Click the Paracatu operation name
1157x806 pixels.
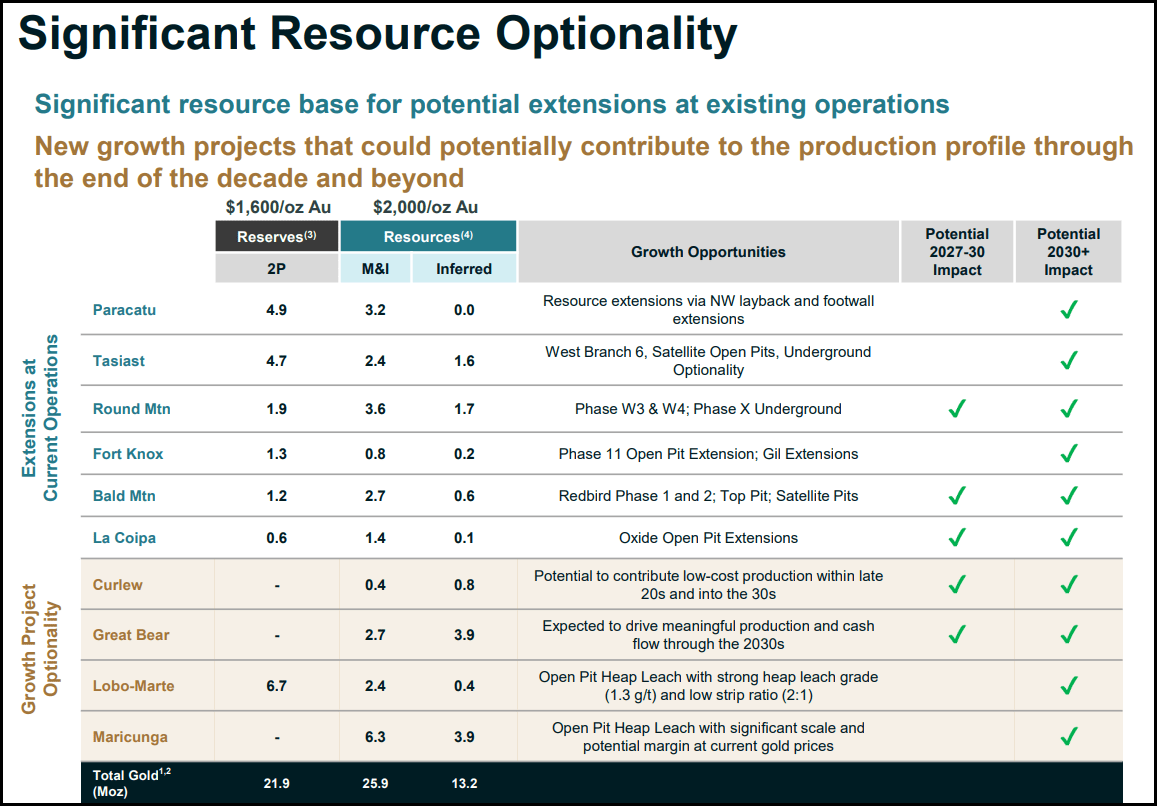[124, 310]
